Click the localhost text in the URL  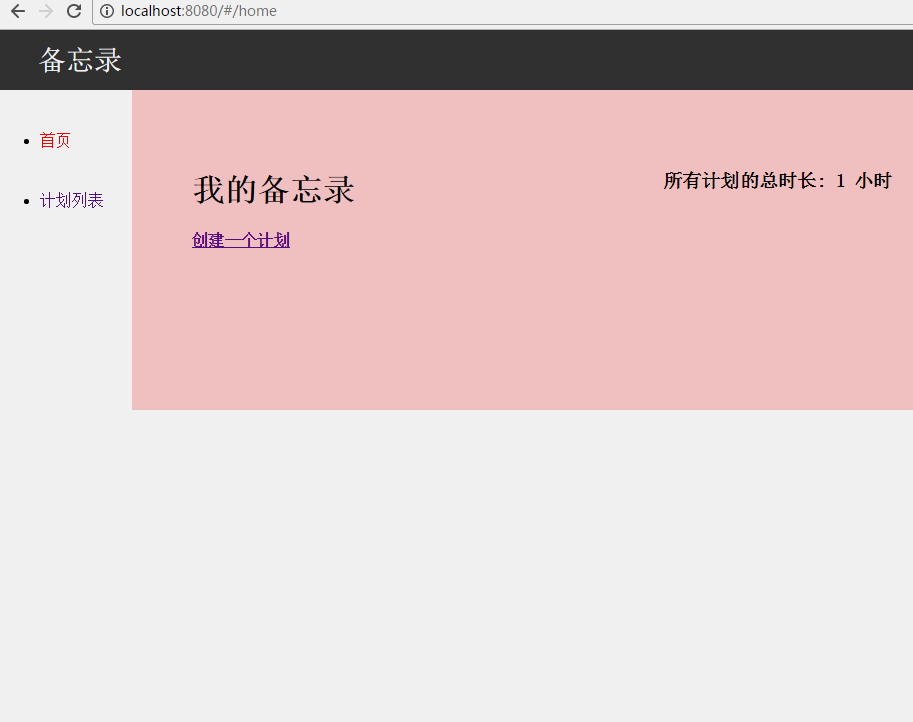(x=151, y=11)
